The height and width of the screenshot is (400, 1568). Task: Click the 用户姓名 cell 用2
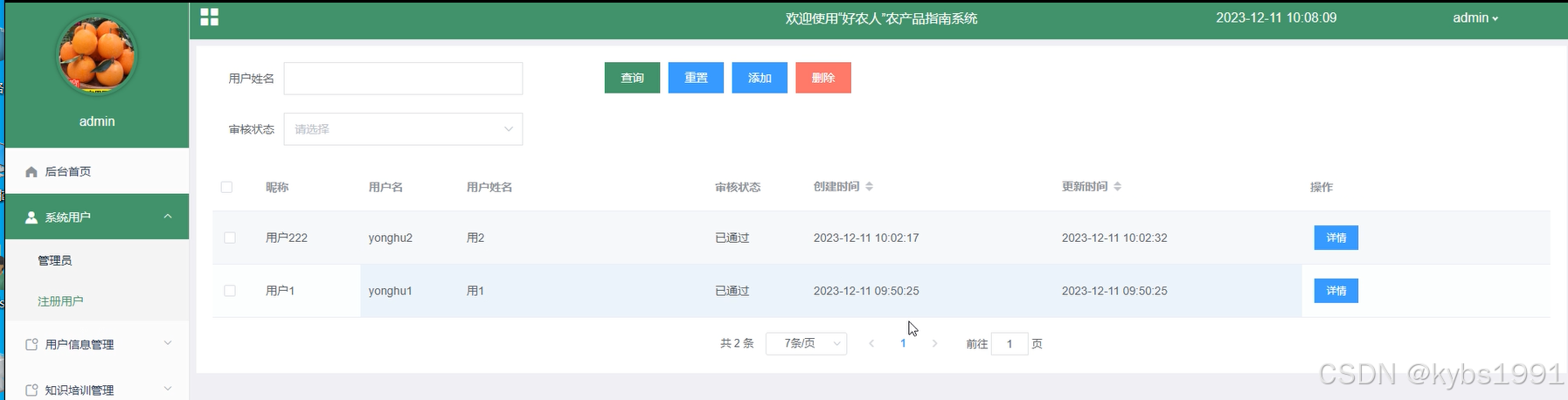coord(475,238)
